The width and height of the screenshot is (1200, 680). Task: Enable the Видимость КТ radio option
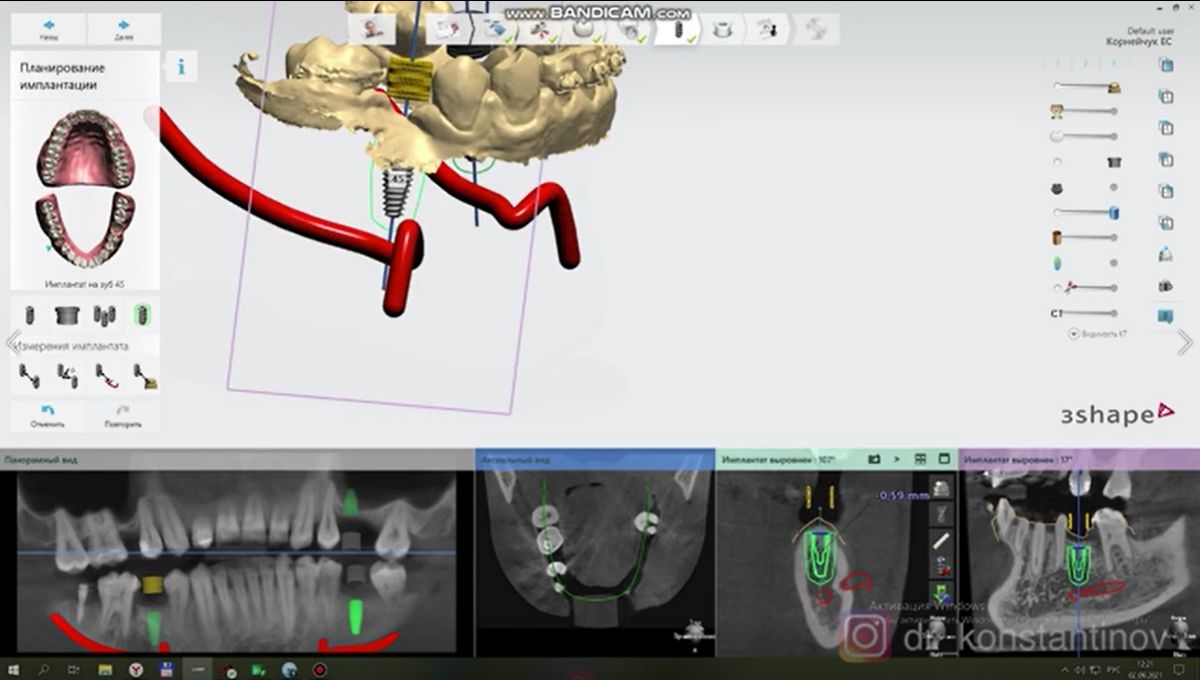coord(1074,333)
